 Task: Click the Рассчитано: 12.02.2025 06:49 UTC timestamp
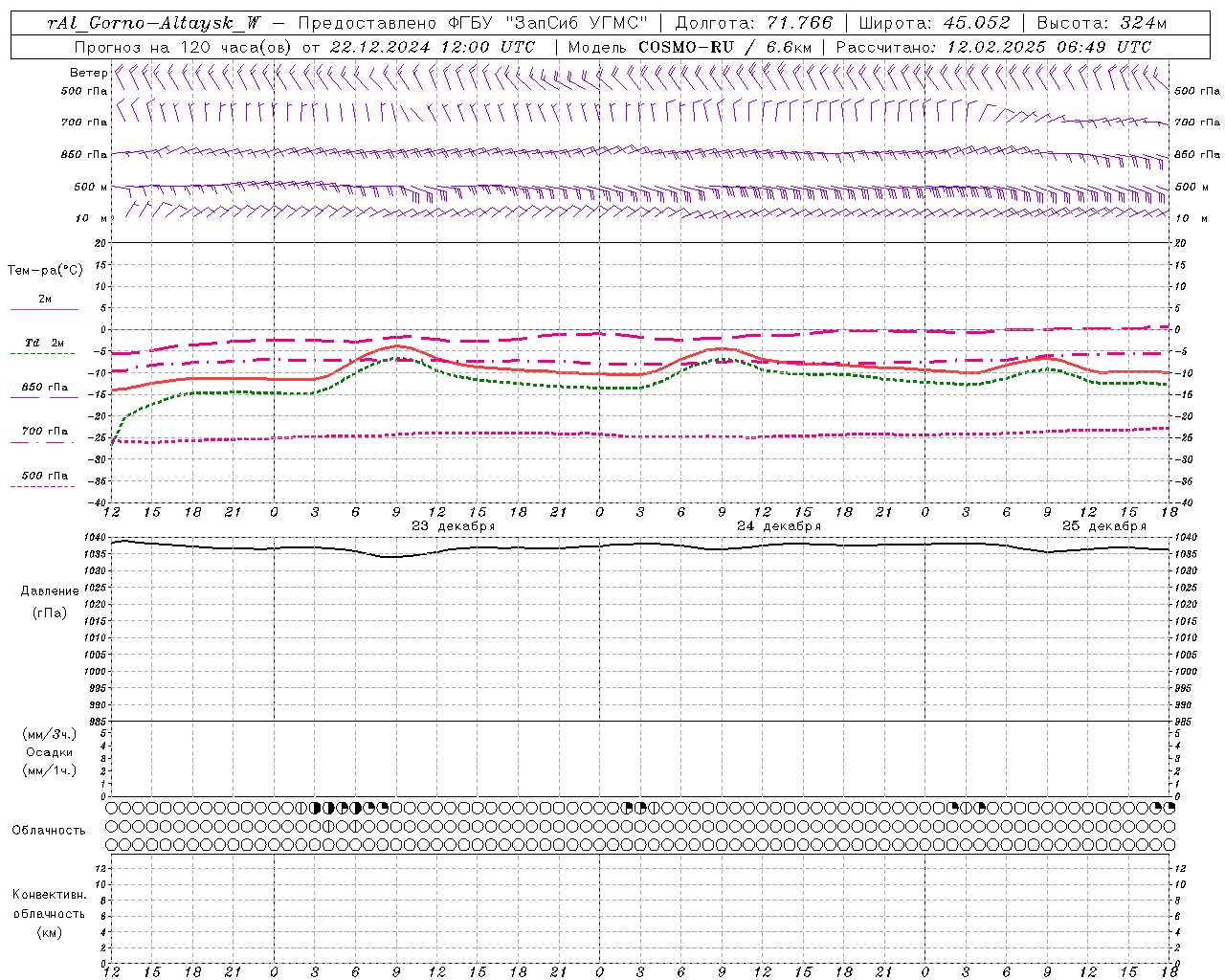993,47
